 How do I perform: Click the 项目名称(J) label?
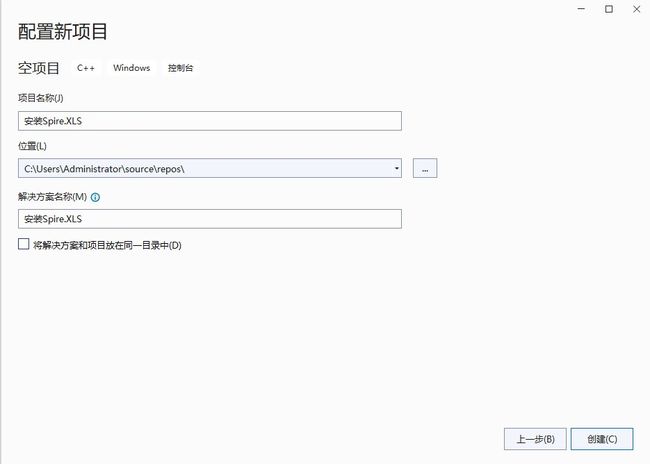(41, 98)
